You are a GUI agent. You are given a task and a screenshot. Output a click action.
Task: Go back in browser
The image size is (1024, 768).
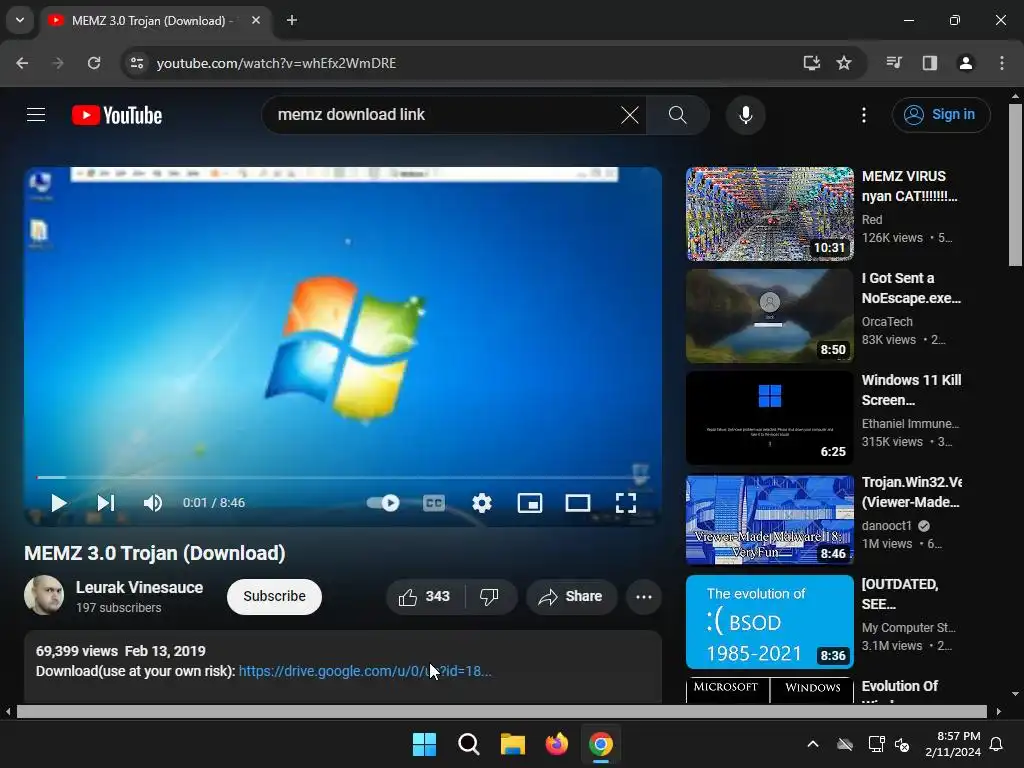coord(22,63)
